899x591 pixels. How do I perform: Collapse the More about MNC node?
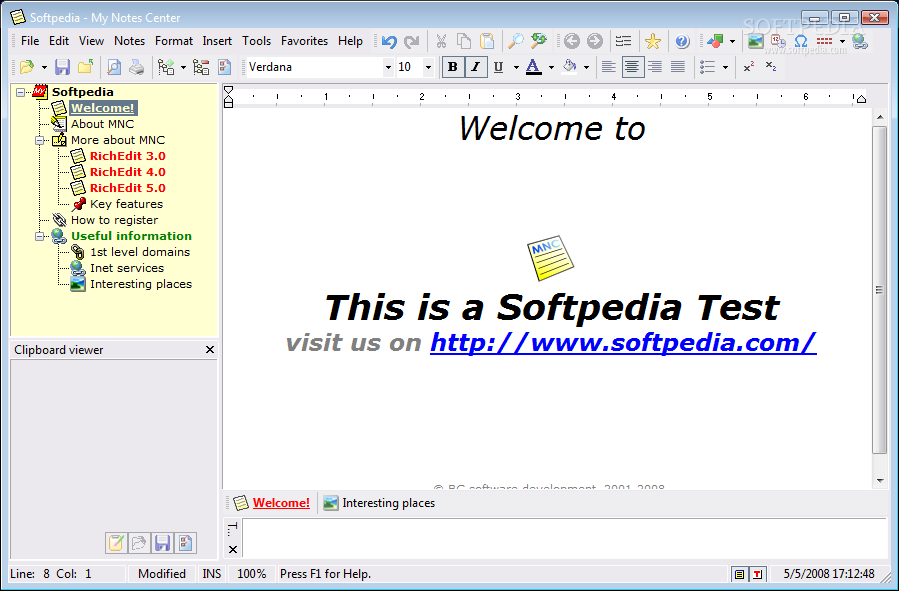click(40, 140)
